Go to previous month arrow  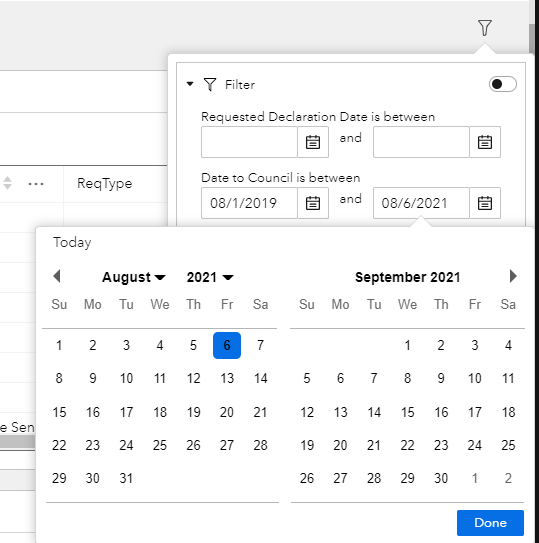(x=57, y=276)
